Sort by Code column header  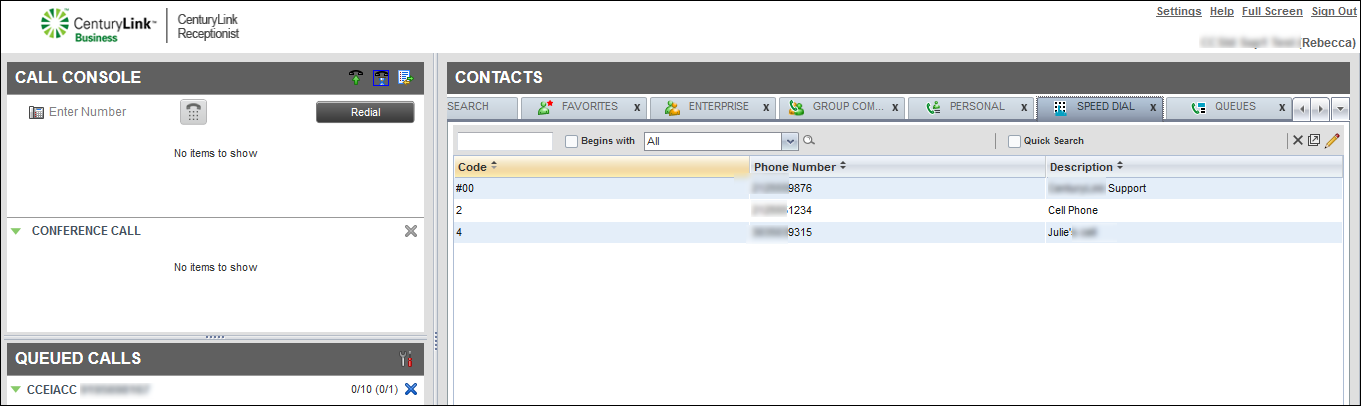click(601, 167)
